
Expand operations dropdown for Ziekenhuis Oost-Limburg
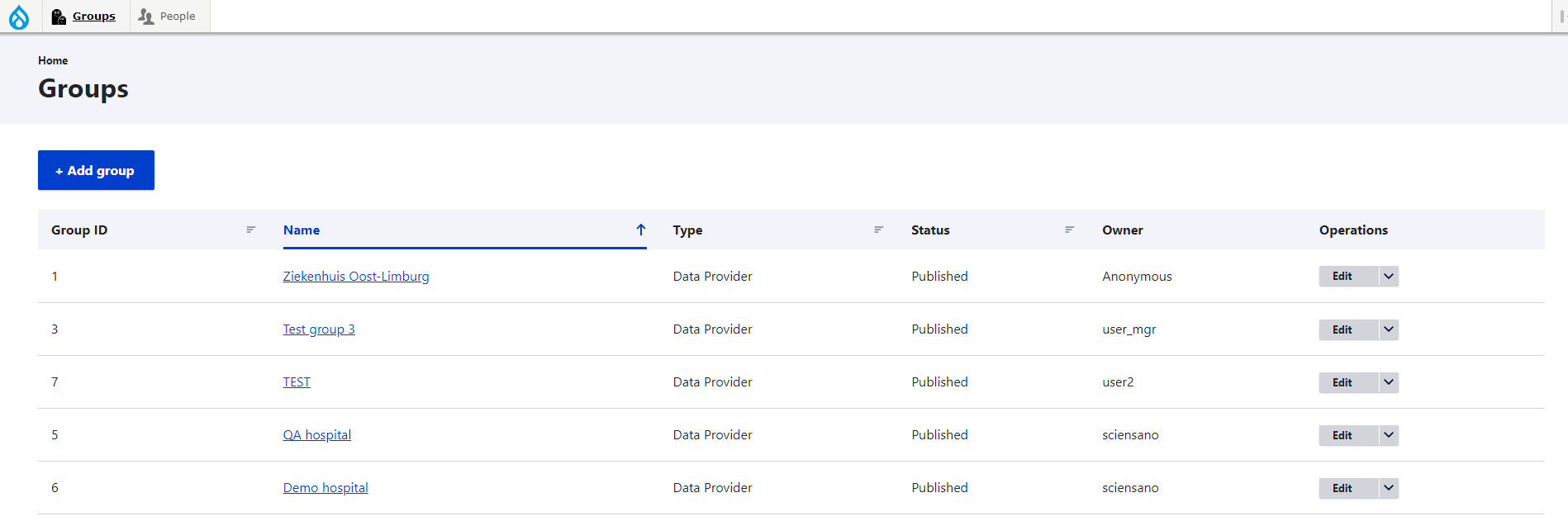[1389, 277]
